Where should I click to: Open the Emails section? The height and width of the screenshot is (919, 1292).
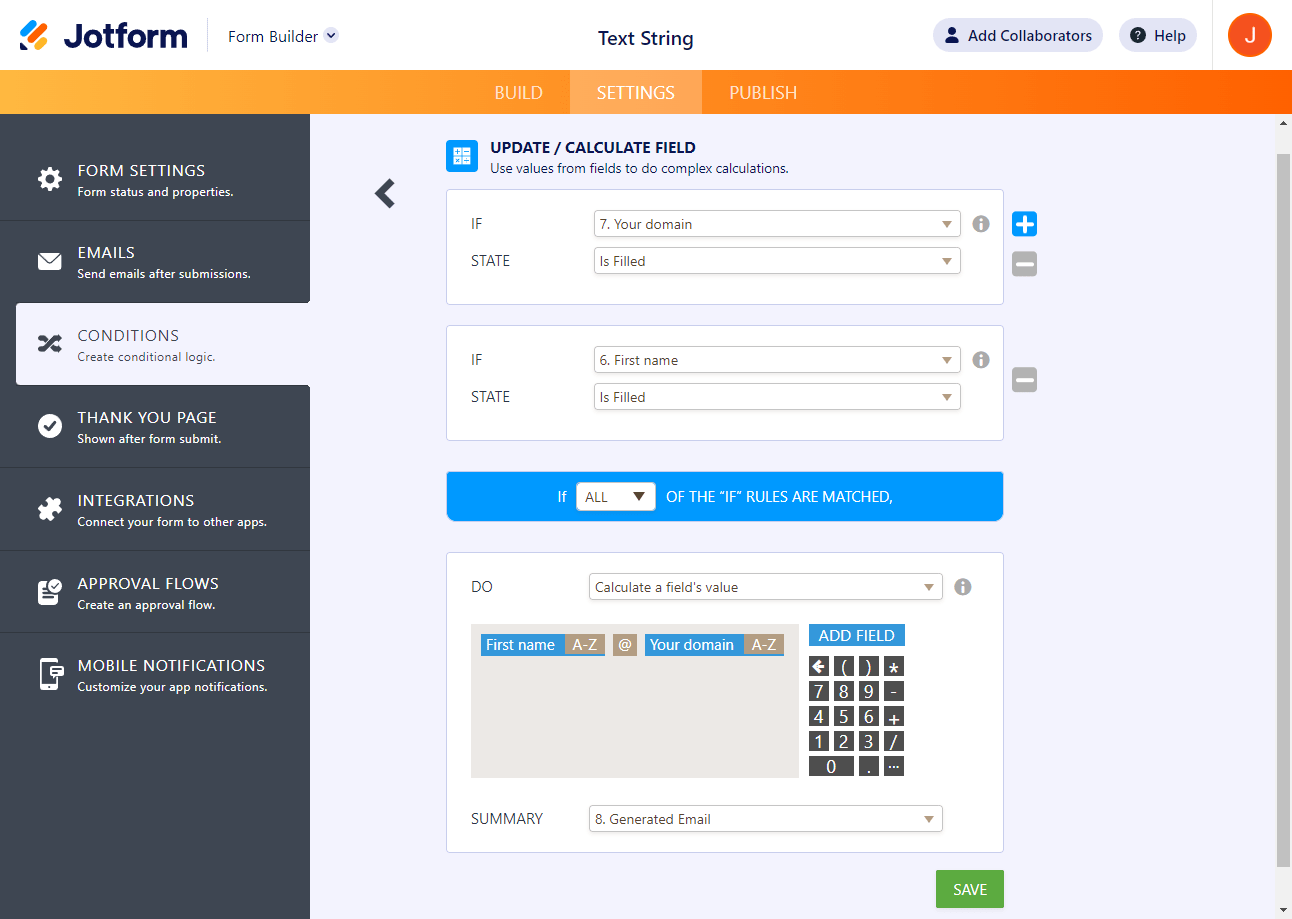pyautogui.click(x=155, y=262)
